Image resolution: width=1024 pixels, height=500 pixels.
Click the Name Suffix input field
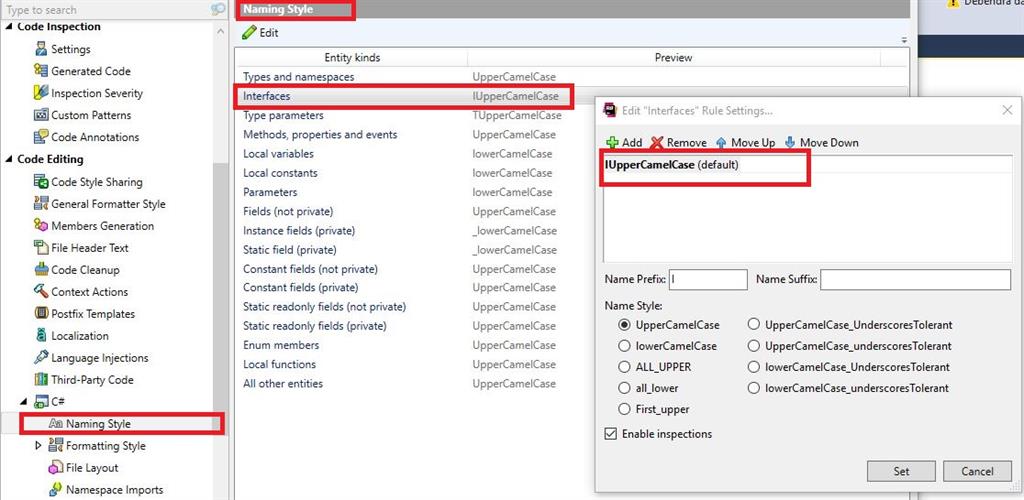click(x=915, y=280)
